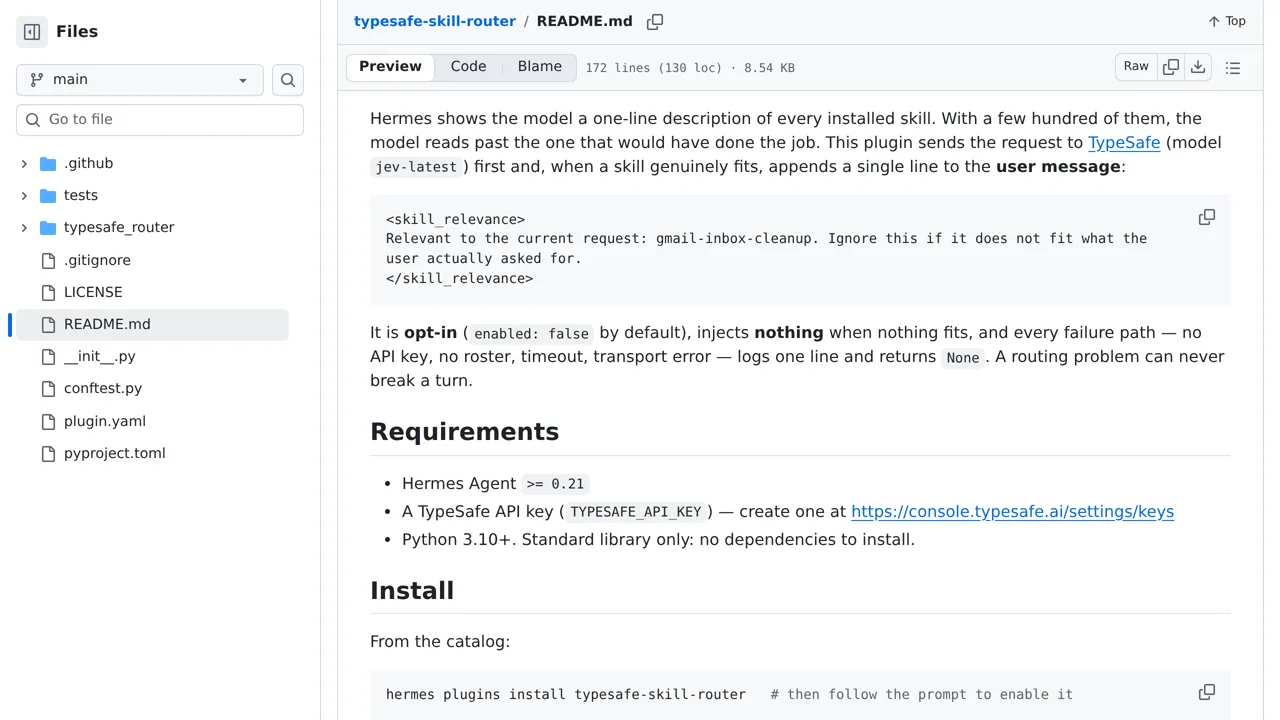Viewport: 1280px width, 720px height.
Task: Click the Install heading
Action: tap(412, 590)
